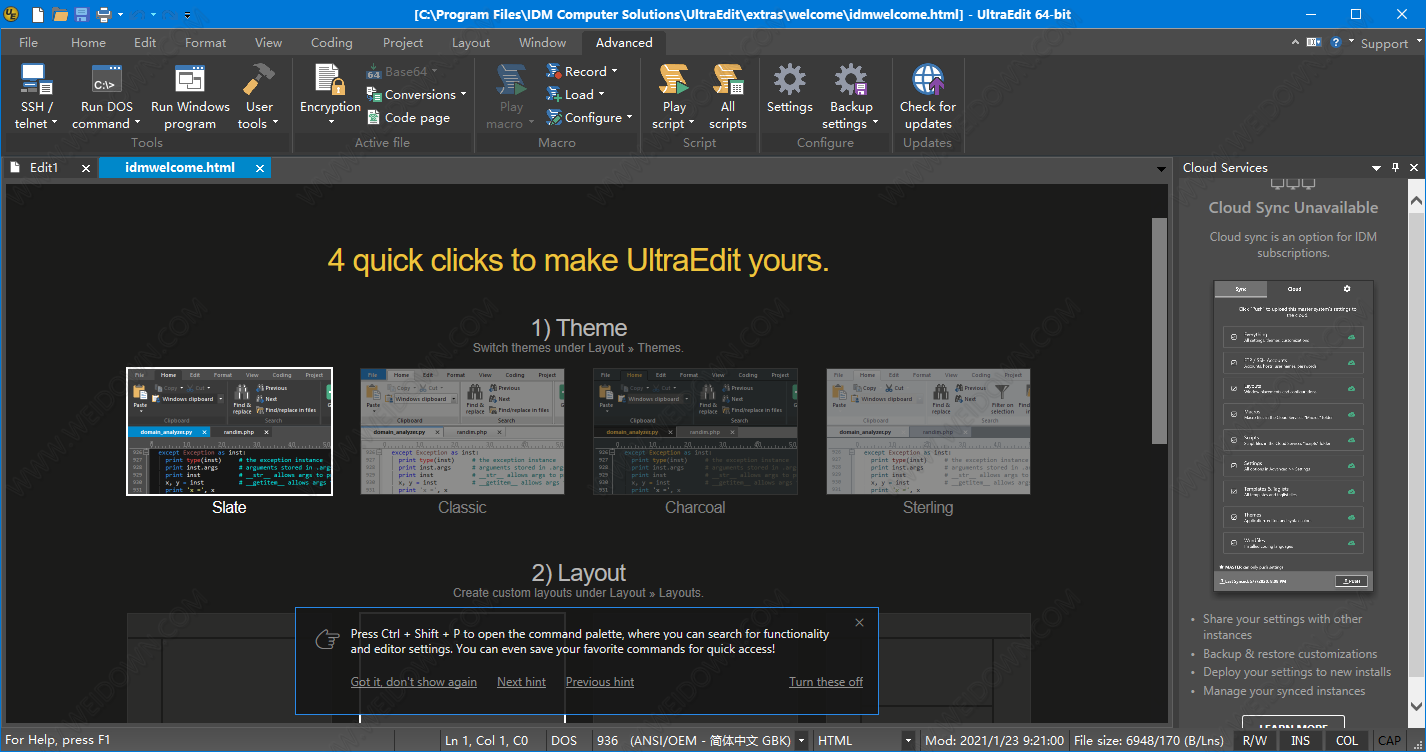The image size is (1426, 752).
Task: Expand Configure macro dropdown
Action: pos(629,118)
